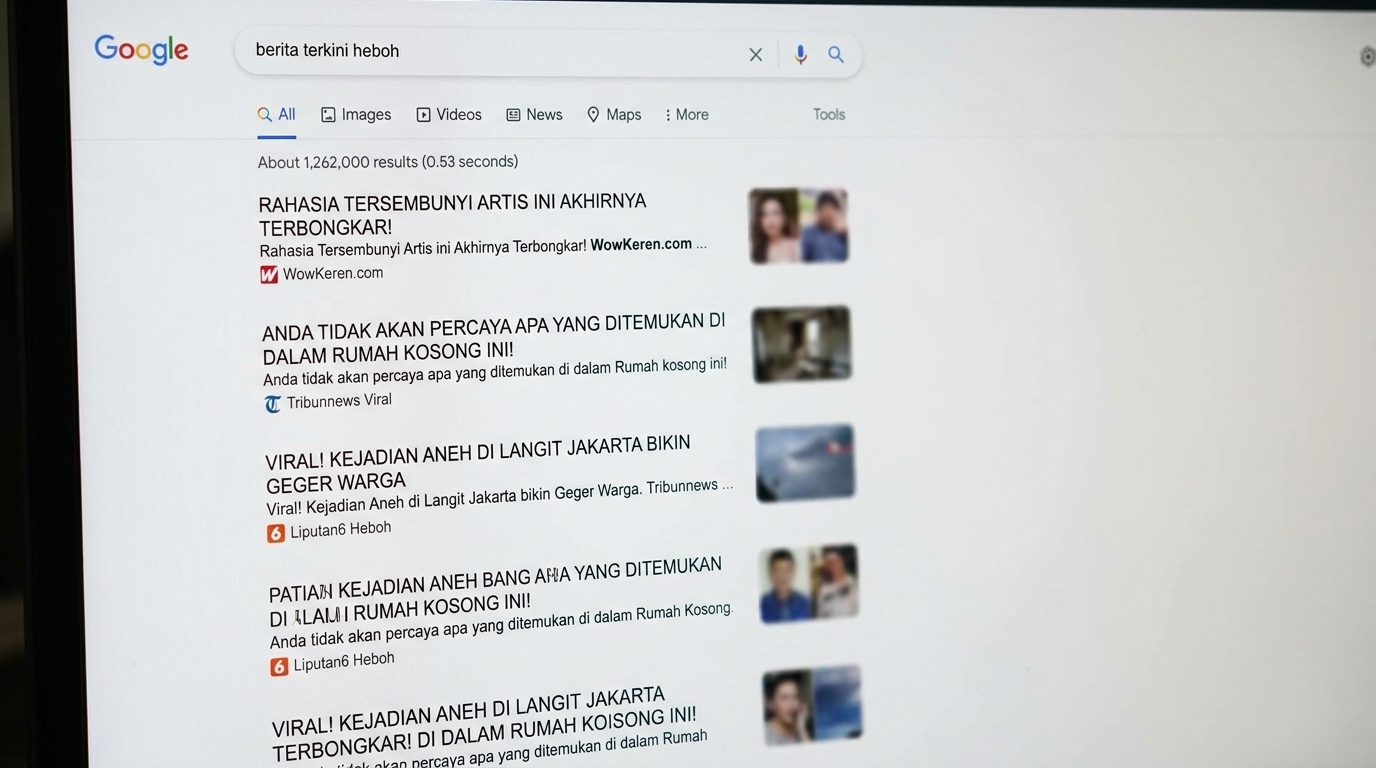
Task: Open result "VIRAL! KEJADIAN ANEH DI LANGIT JAKARTA TERBONGKAR!"
Action: pos(484,722)
